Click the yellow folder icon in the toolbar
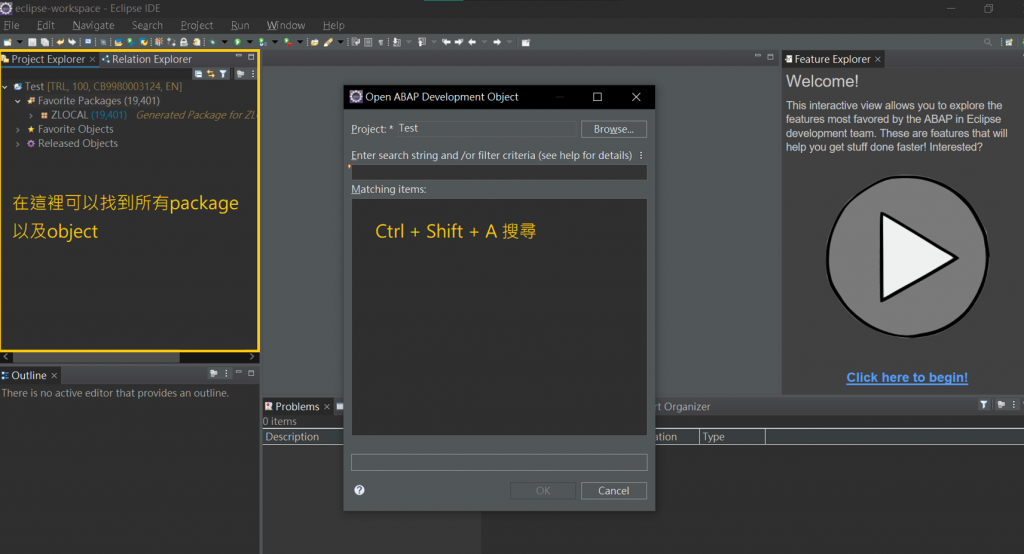 (315, 42)
